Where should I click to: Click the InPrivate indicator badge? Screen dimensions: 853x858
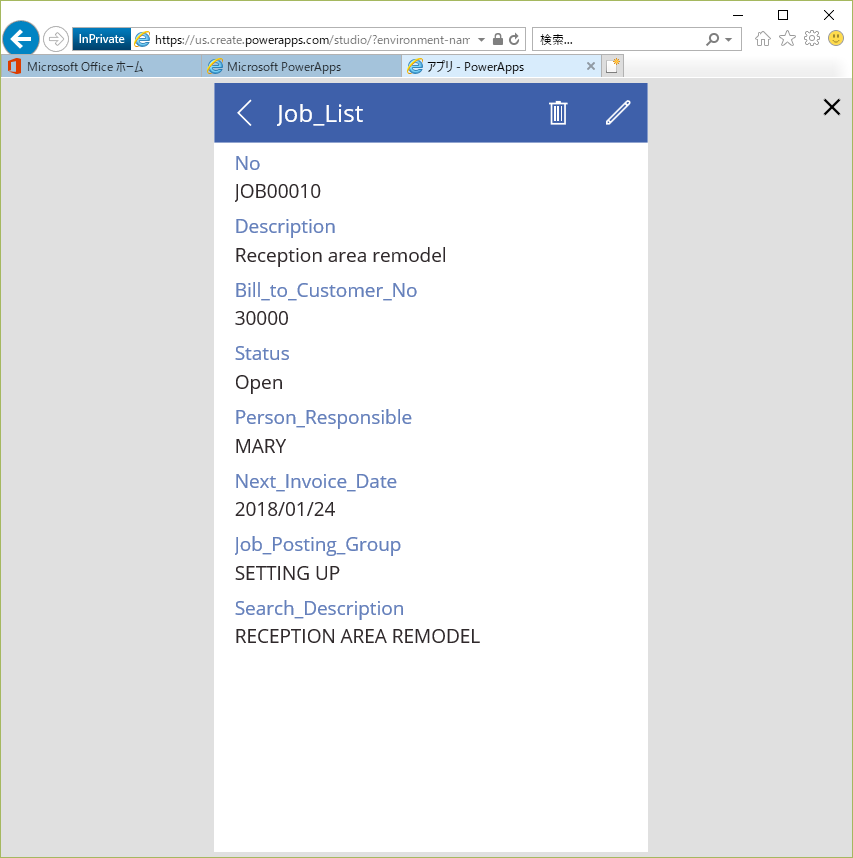(x=101, y=39)
